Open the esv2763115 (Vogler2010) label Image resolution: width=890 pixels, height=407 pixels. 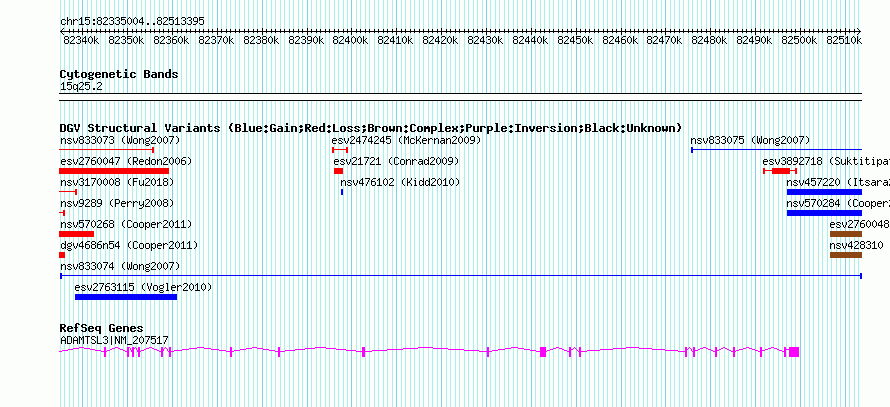144,287
